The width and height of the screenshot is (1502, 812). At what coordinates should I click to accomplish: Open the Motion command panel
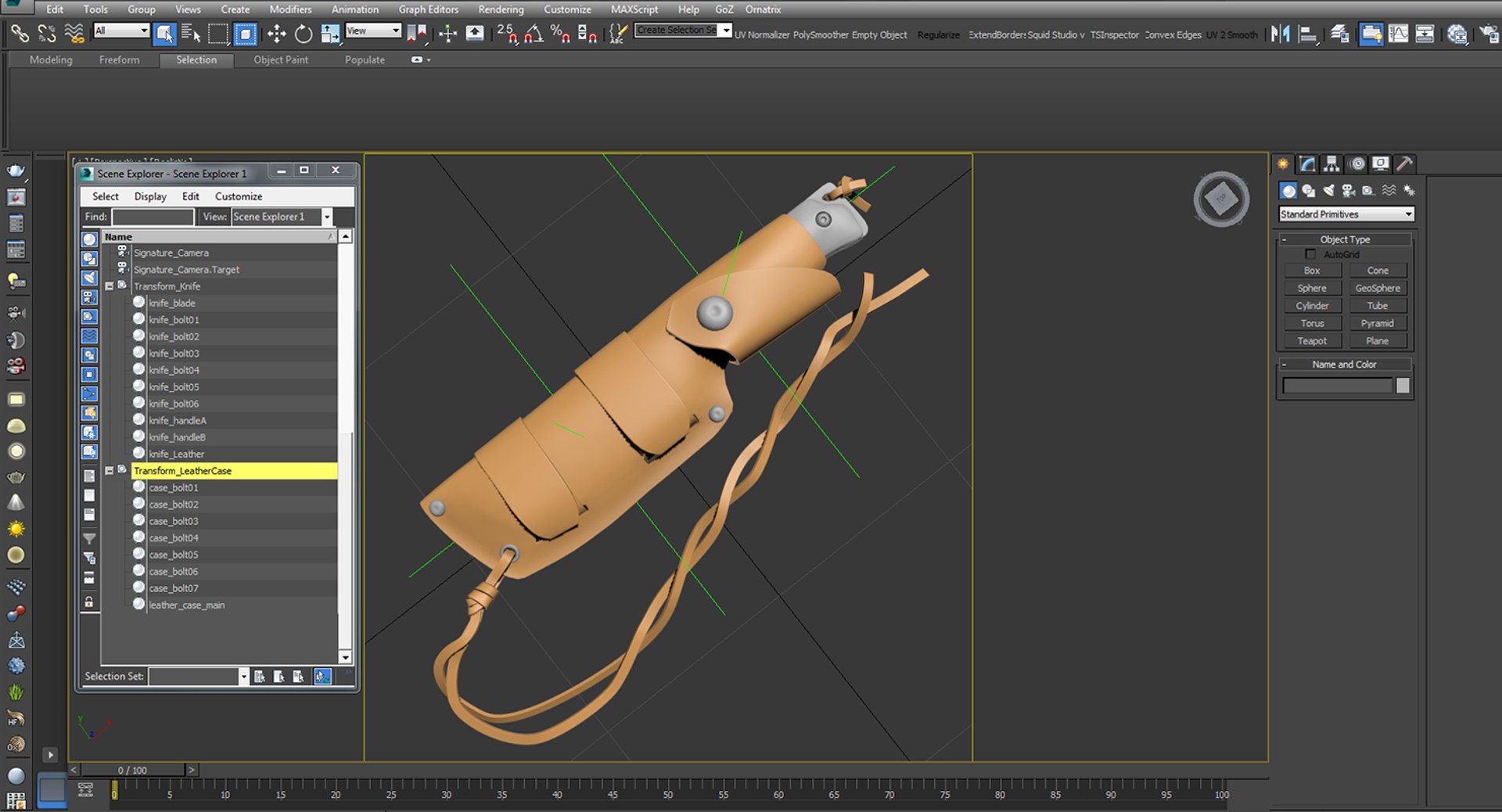(x=1356, y=163)
